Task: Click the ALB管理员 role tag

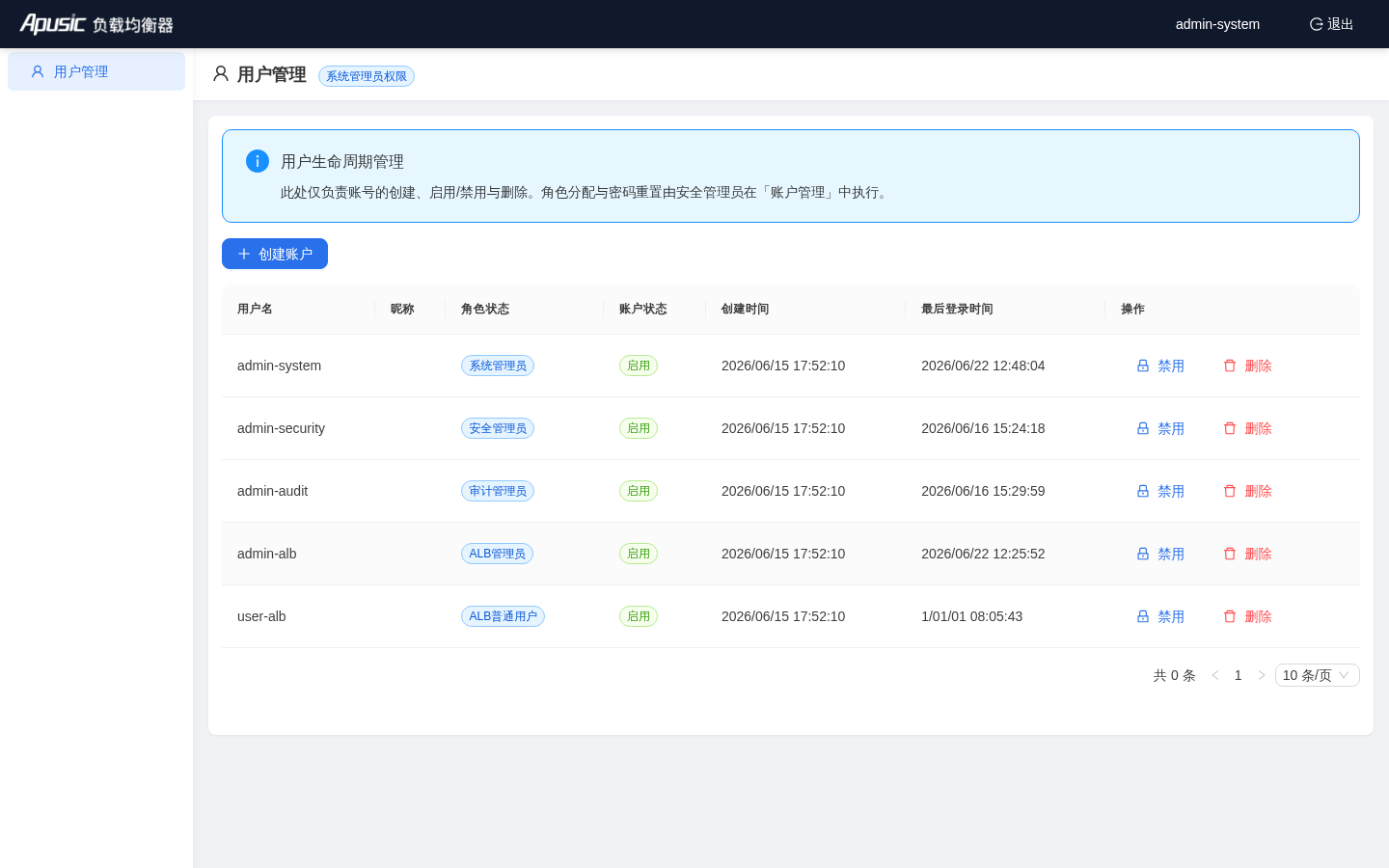Action: point(497,554)
